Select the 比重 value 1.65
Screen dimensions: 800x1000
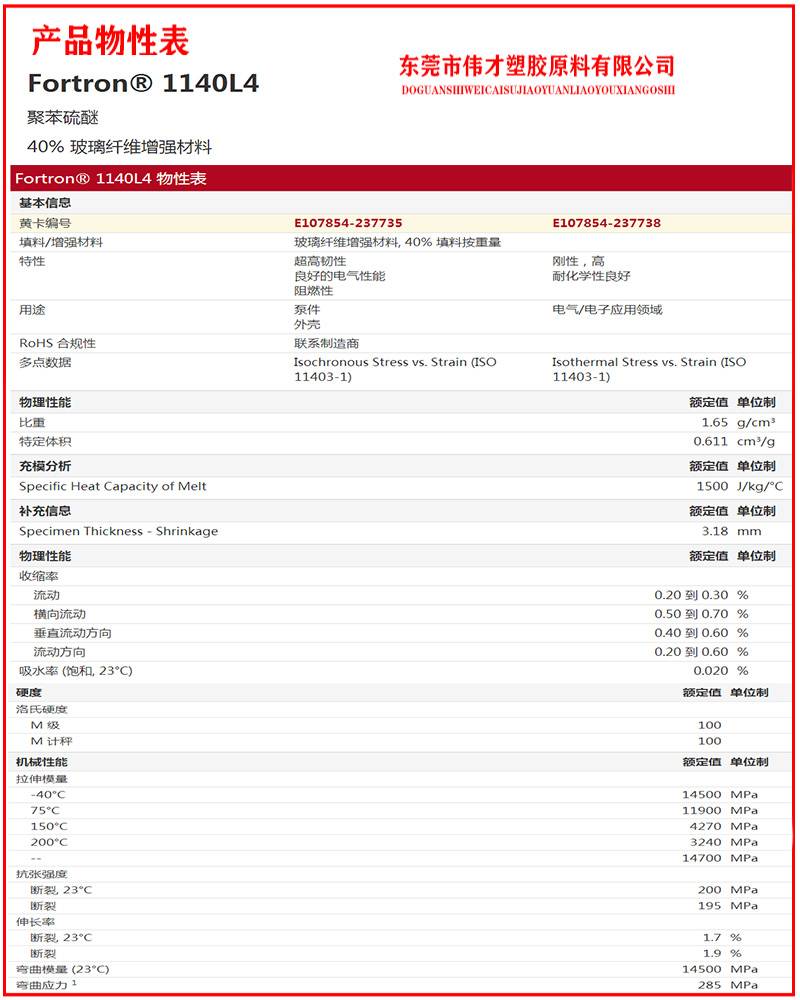[714, 423]
